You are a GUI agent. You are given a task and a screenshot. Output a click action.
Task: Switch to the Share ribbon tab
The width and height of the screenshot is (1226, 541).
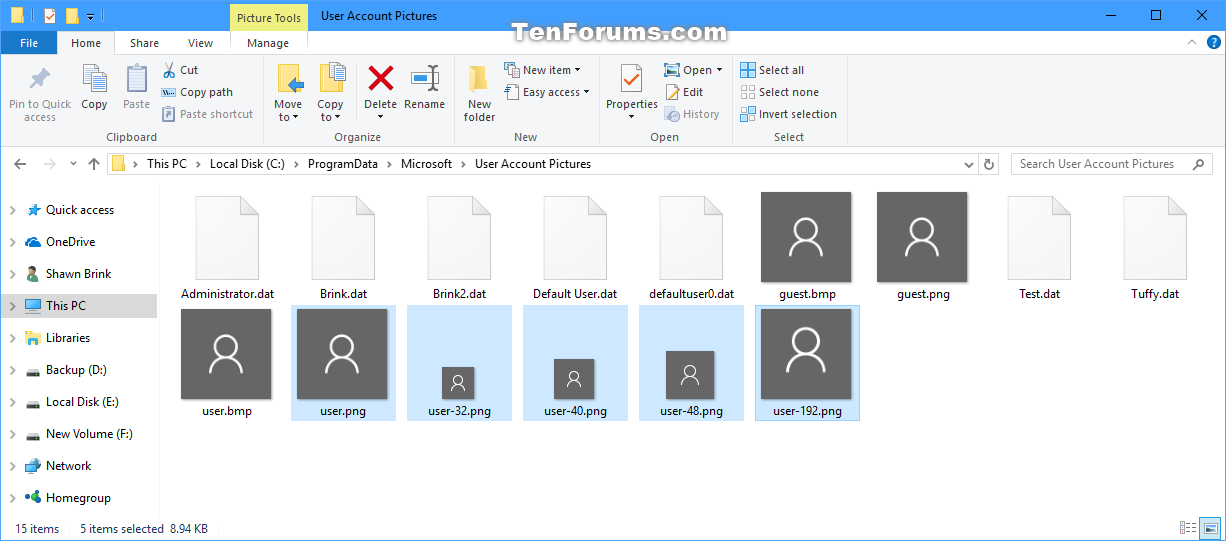click(x=144, y=43)
